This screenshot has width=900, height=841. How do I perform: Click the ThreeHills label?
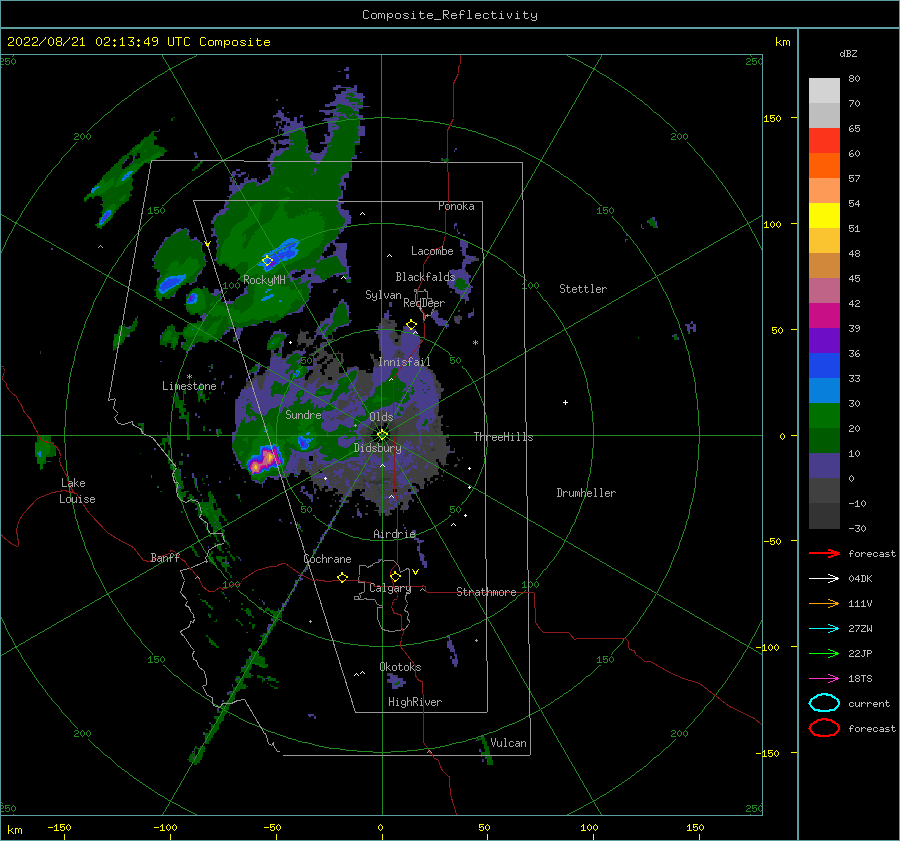(503, 437)
